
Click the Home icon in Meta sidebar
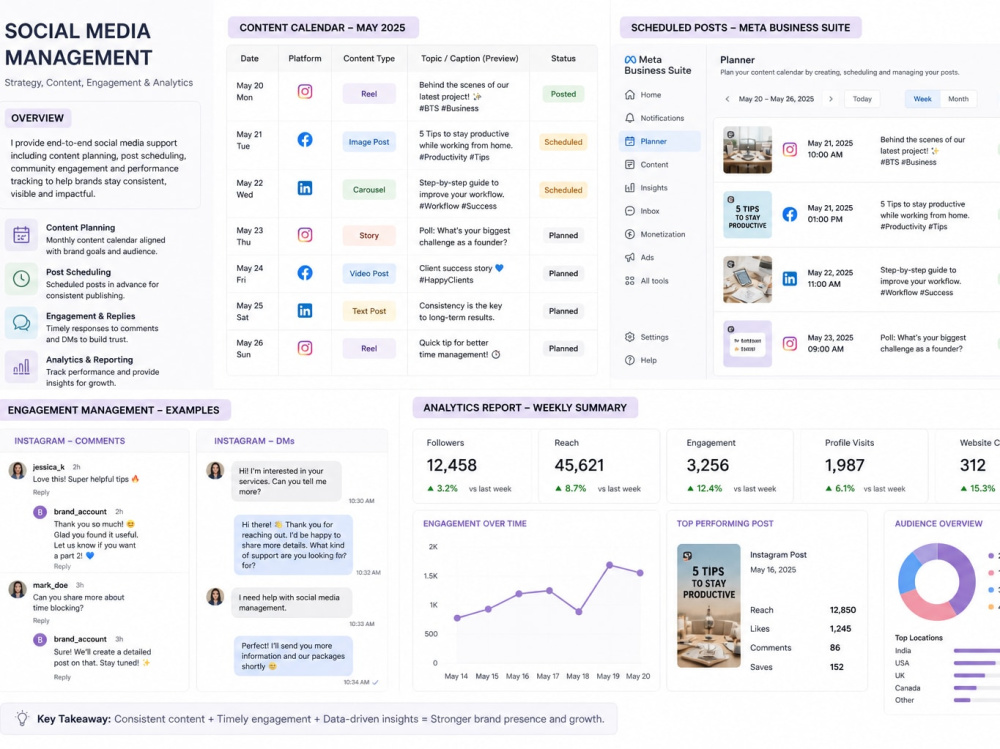[x=629, y=94]
